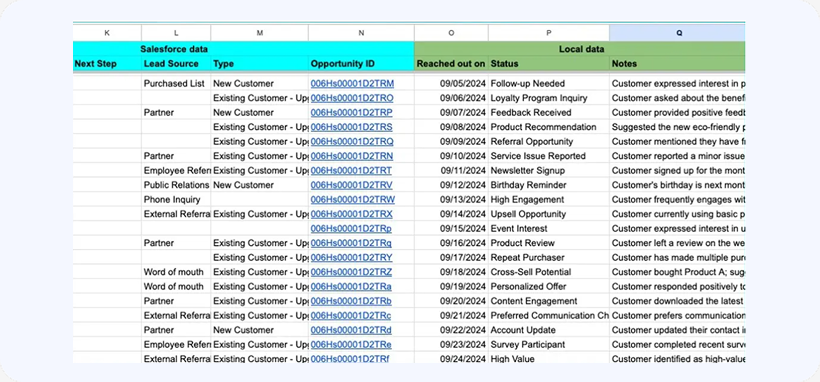This screenshot has height=382, width=820.
Task: Open the opportunity link in the 09/19/2024 row
Action: 351,286
